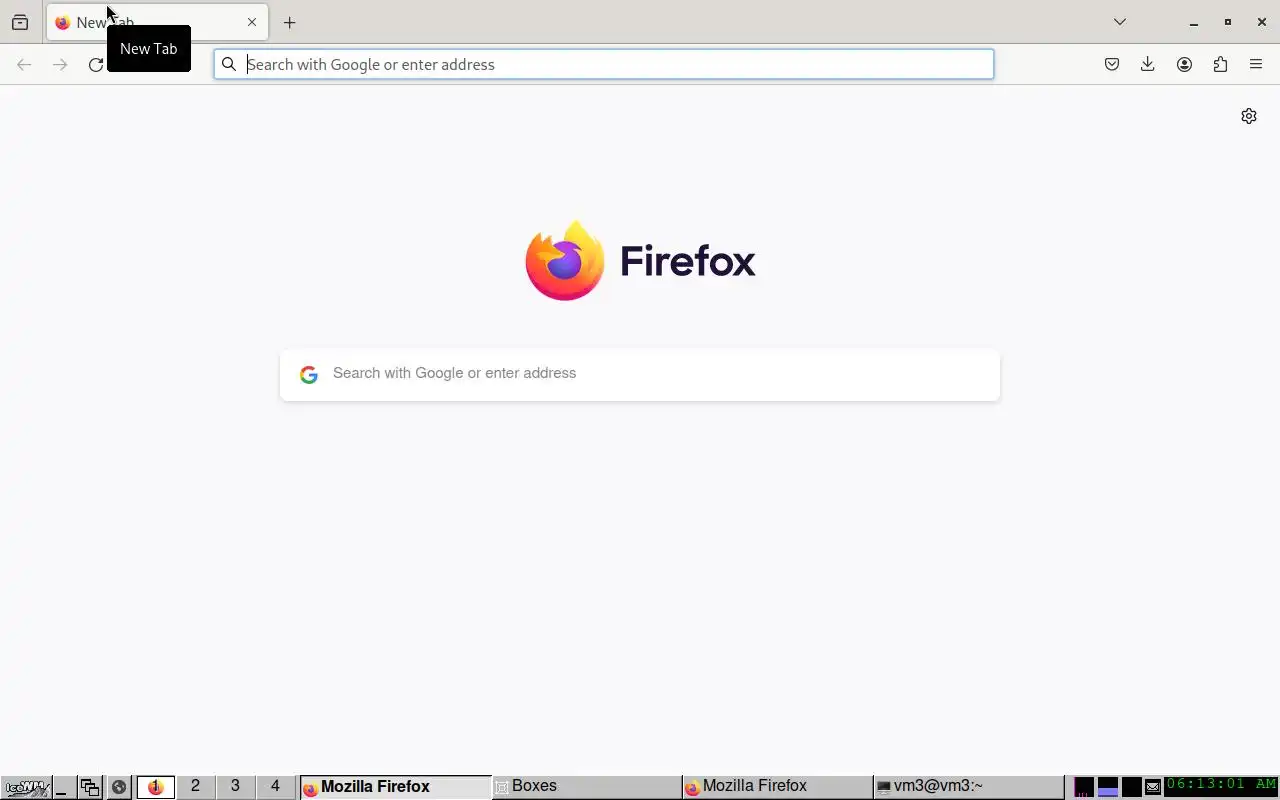Switch to vm3@vm3:~ terminal in taskbar
This screenshot has width=1280, height=800.
(x=969, y=787)
